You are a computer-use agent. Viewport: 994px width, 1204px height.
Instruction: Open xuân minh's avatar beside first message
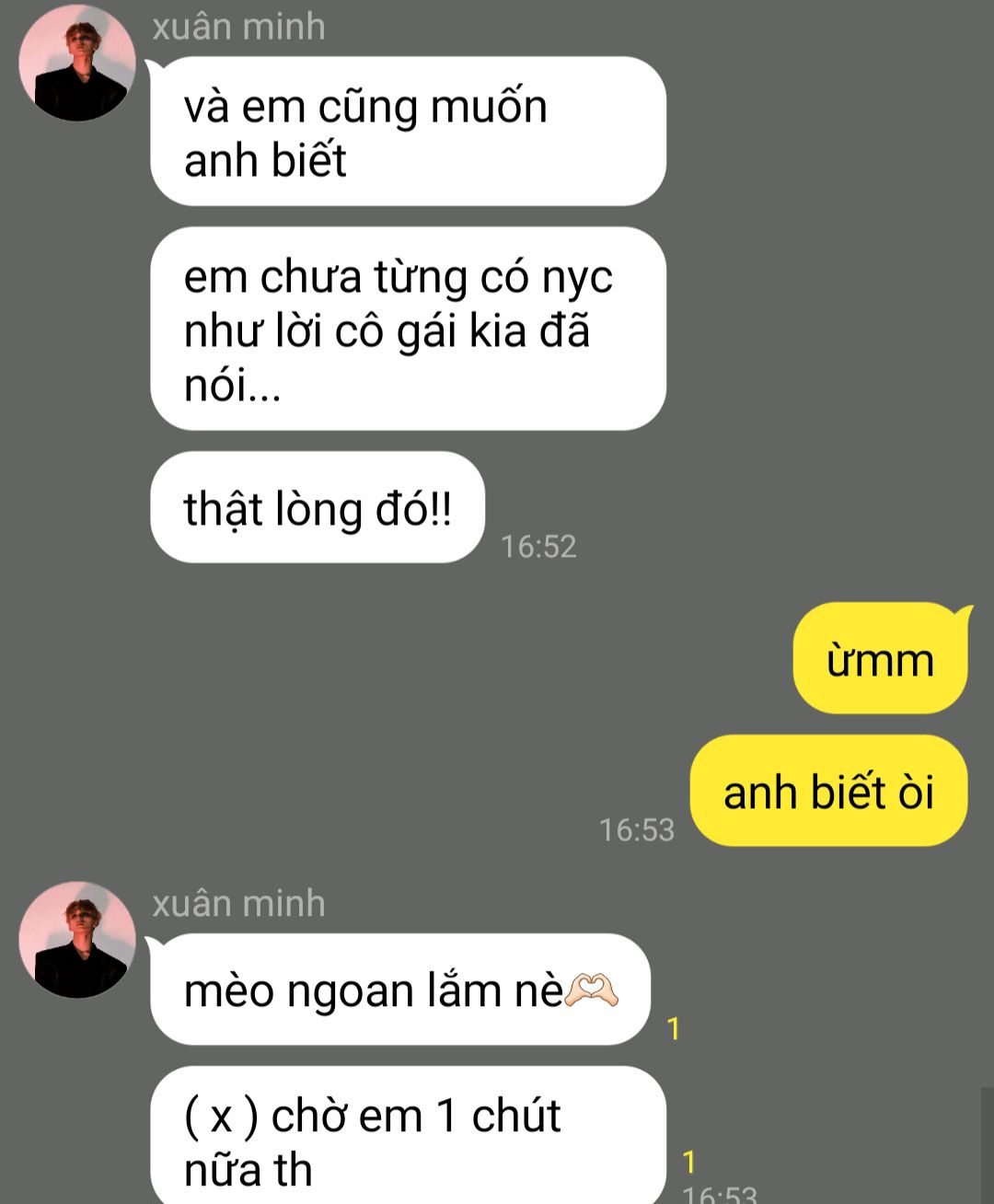tap(77, 63)
